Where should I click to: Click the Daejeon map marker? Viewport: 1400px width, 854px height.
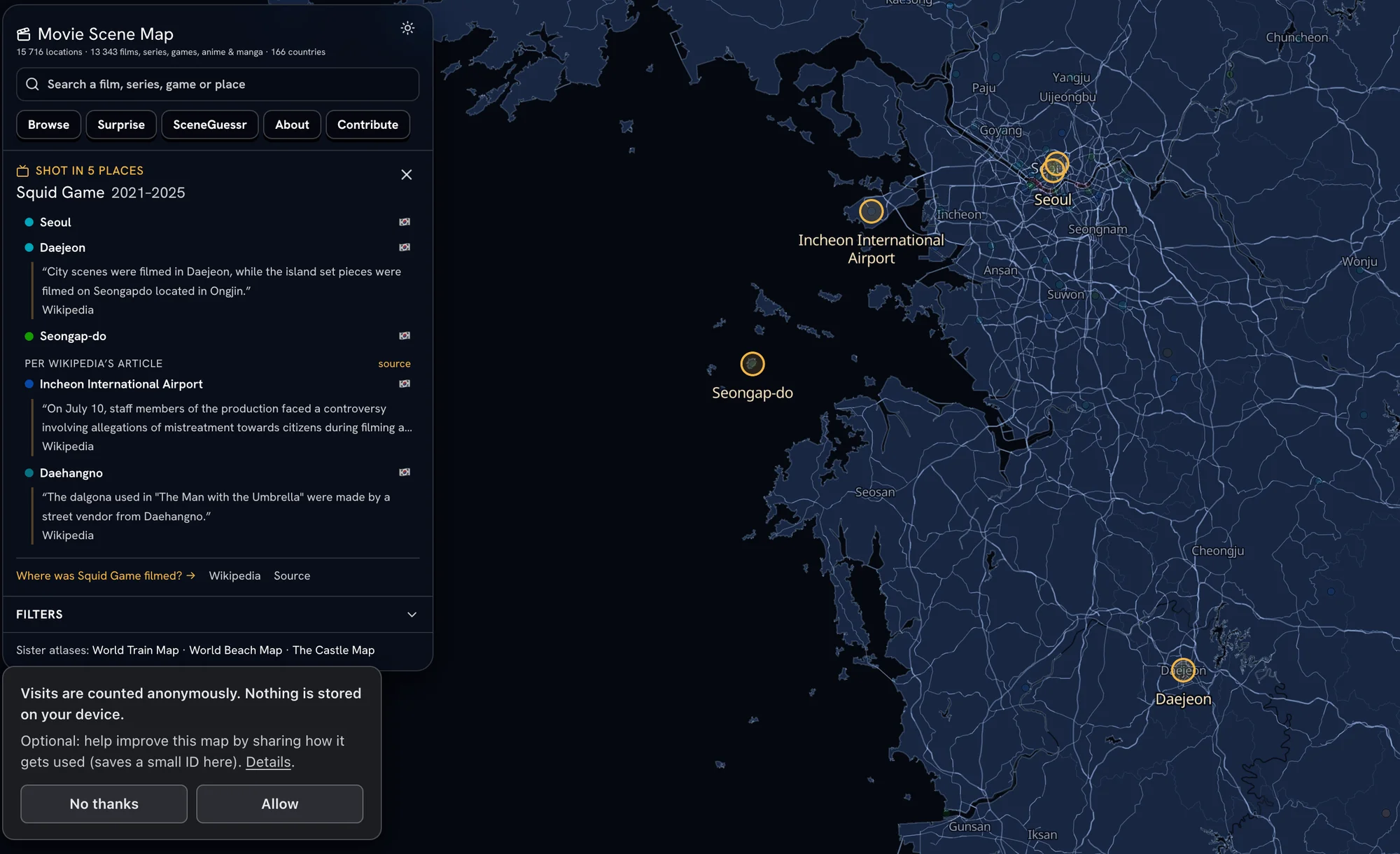click(x=1183, y=671)
